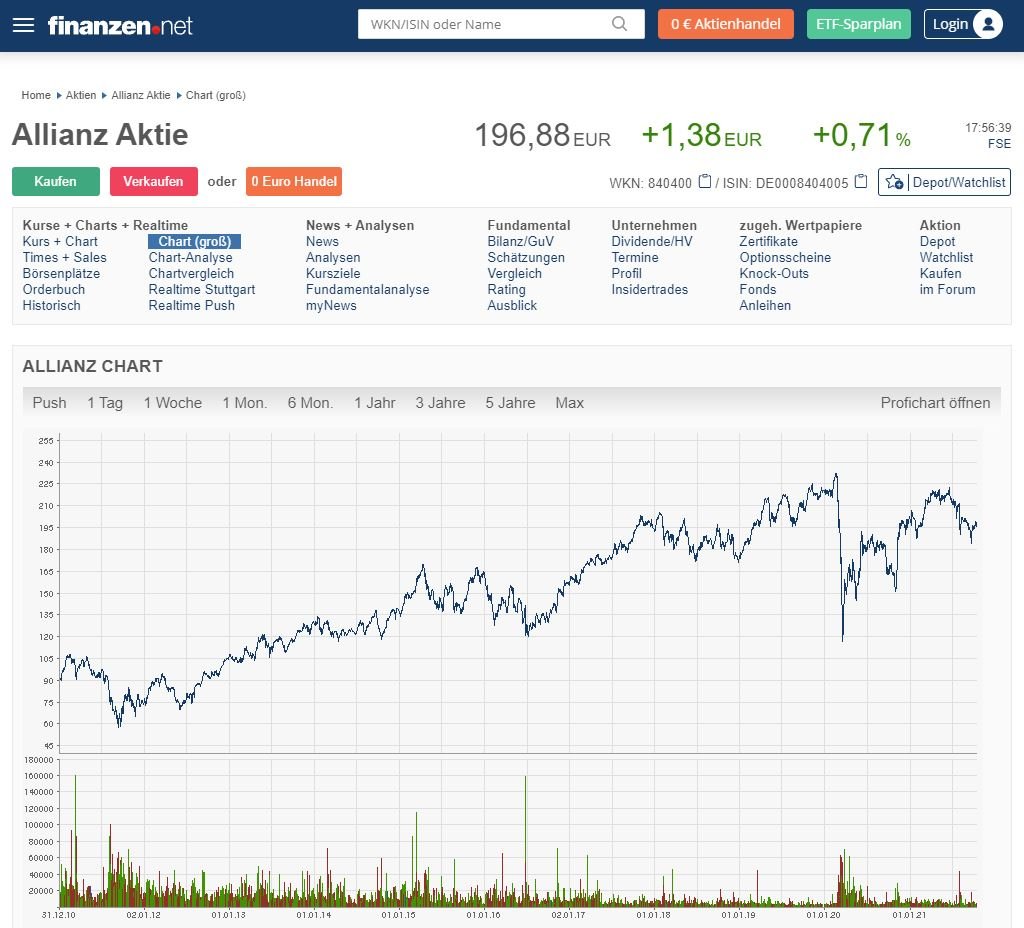Open the Dividende/HV link
The width and height of the screenshot is (1024, 928).
coord(652,242)
